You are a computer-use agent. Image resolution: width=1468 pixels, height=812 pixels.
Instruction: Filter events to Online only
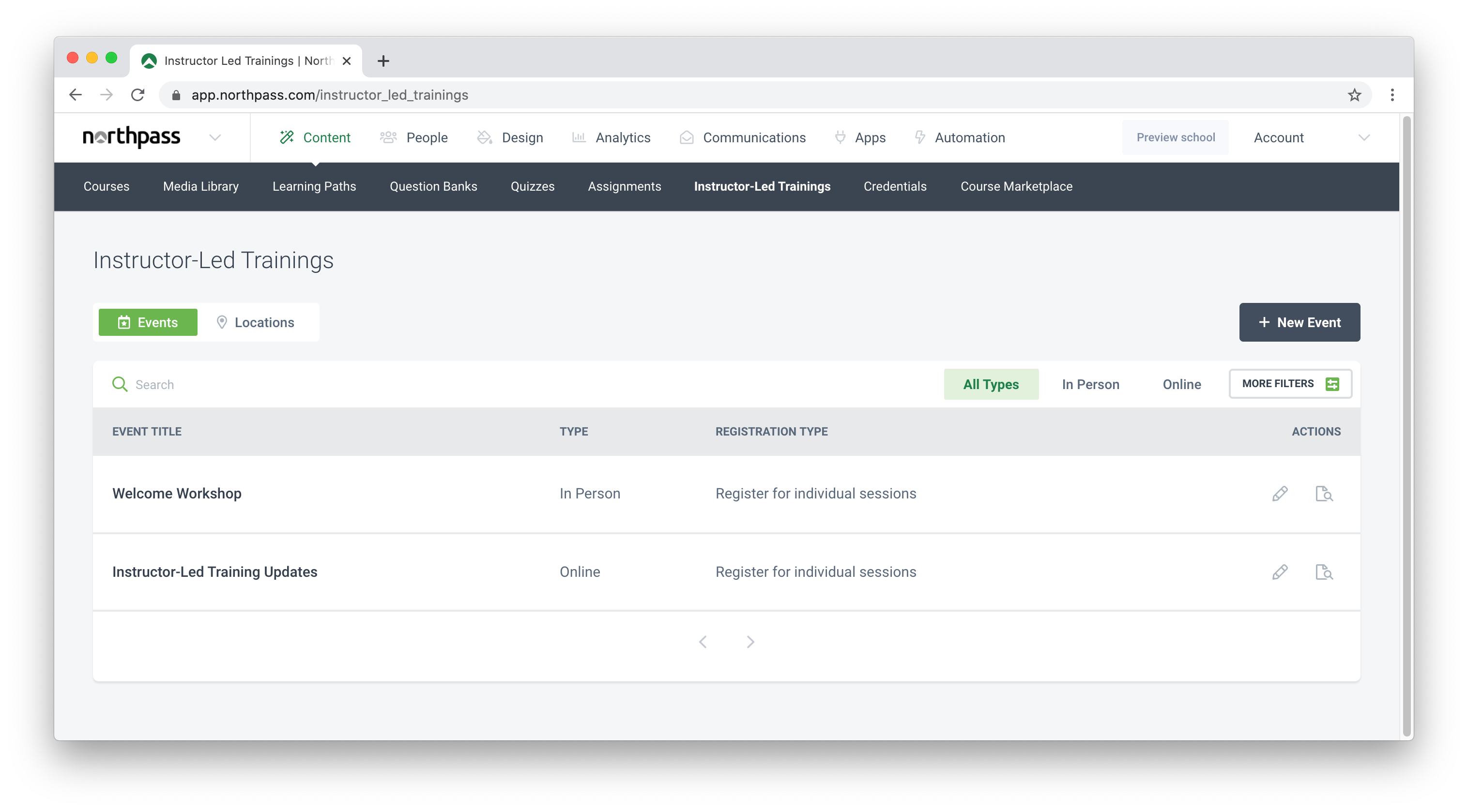click(1181, 384)
